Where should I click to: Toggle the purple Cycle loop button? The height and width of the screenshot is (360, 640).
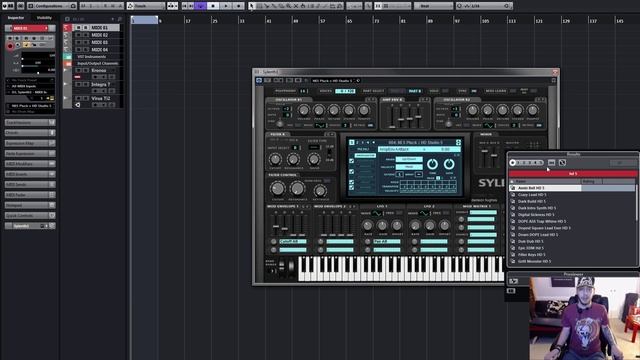coord(200,6)
